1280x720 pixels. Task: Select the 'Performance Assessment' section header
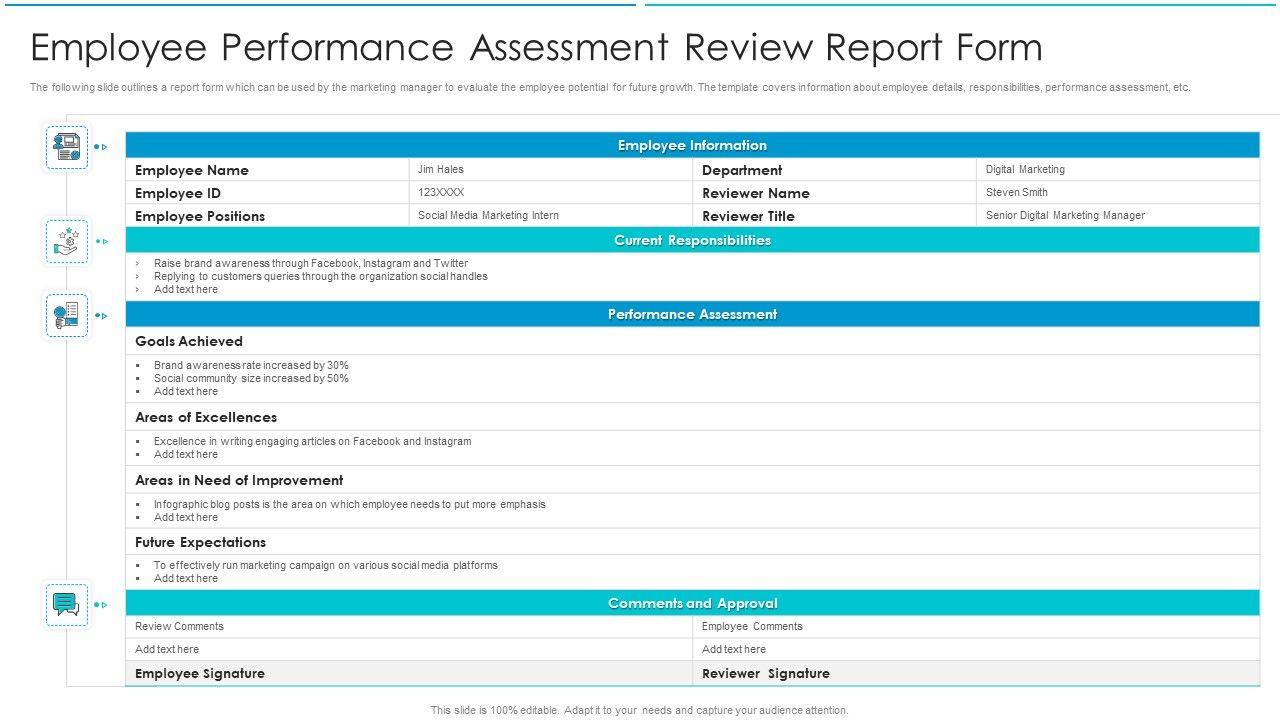pos(692,314)
